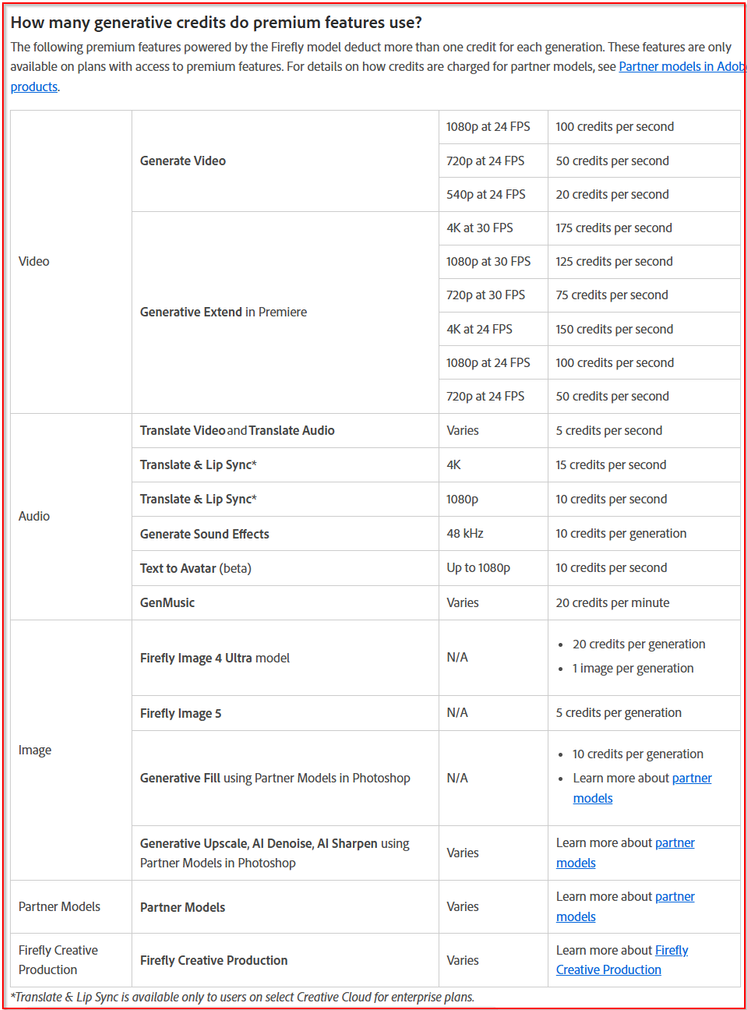The height and width of the screenshot is (1010, 747).
Task: Select the Text to Avatar (beta) cell
Action: (x=195, y=568)
